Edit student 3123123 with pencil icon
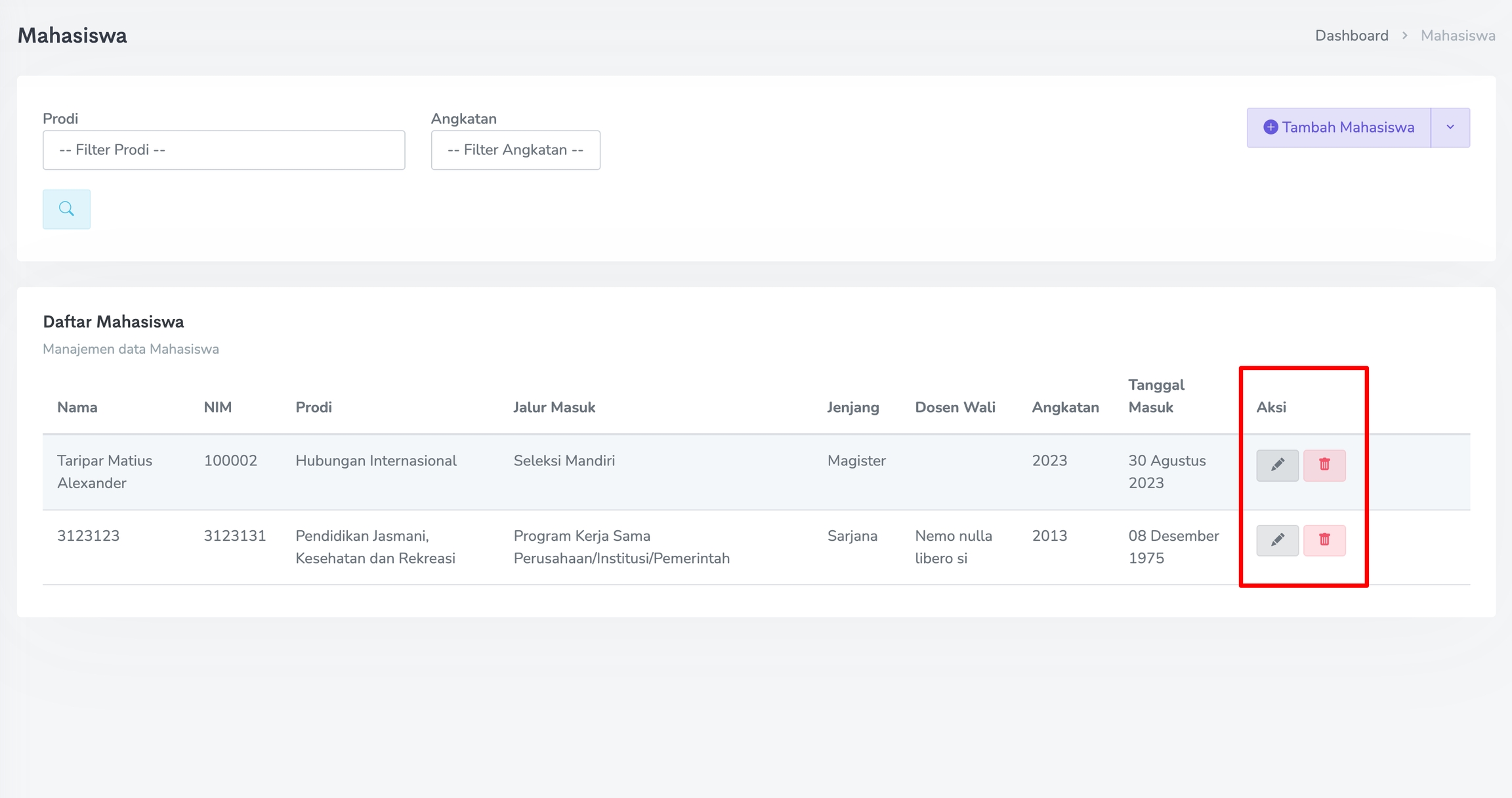Screen dimensions: 1512x798 pos(1277,540)
